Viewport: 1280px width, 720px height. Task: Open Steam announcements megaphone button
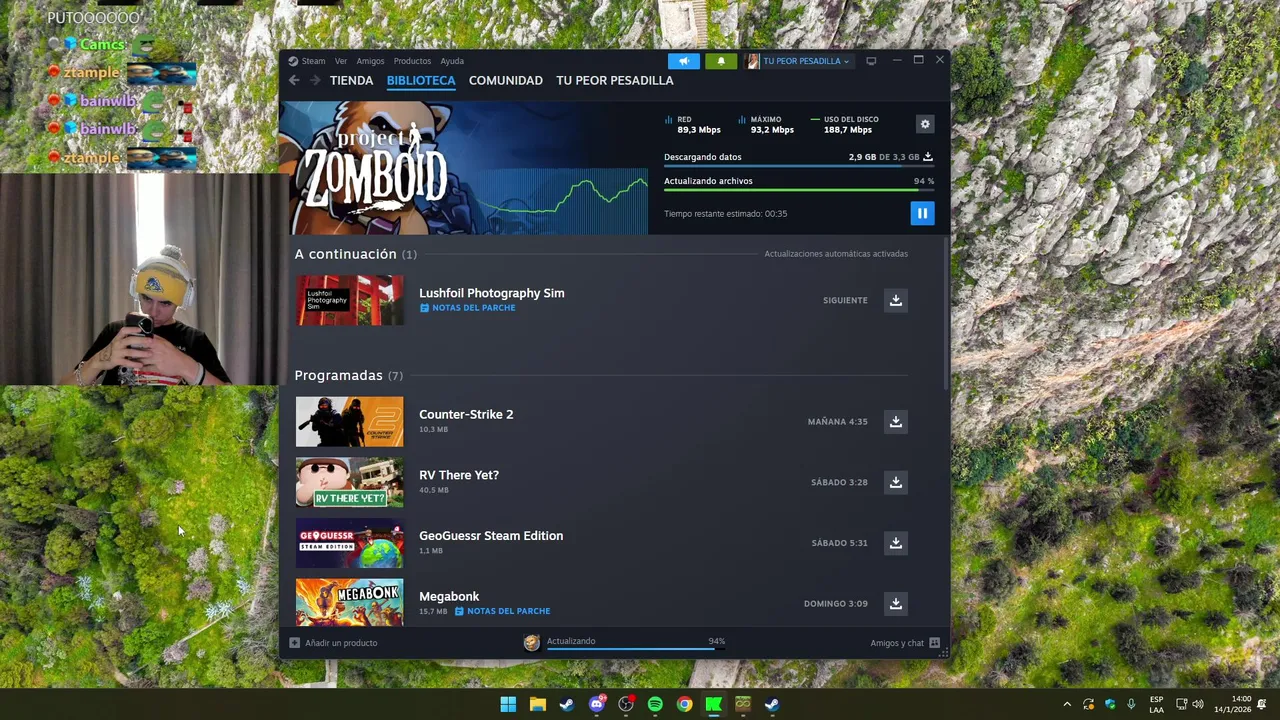tap(684, 61)
